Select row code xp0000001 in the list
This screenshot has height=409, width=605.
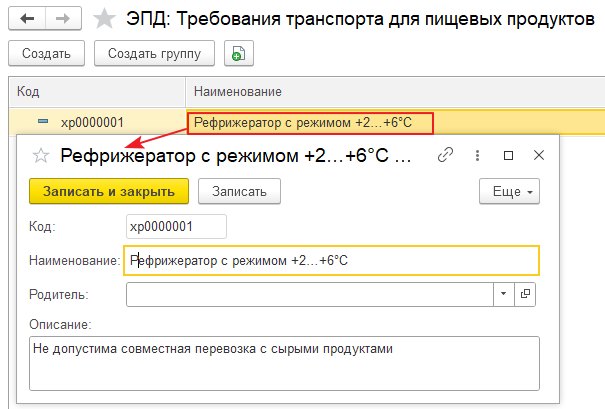[92, 123]
